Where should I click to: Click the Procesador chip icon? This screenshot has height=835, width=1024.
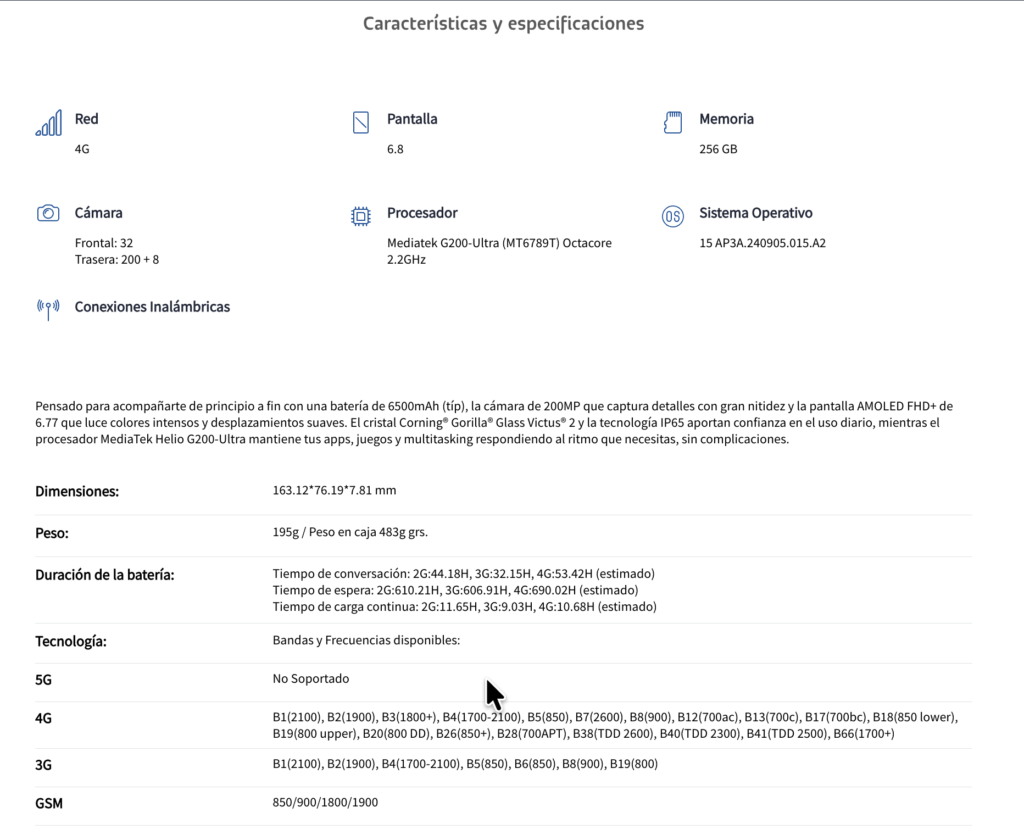[x=361, y=216]
